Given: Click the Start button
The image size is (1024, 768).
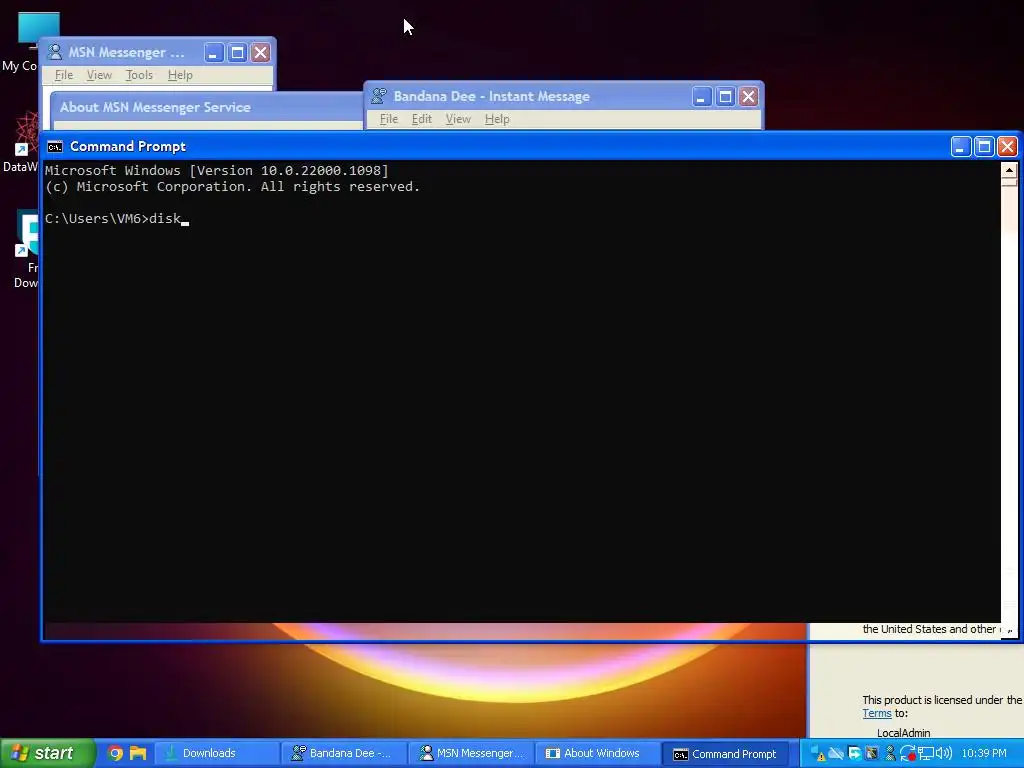Looking at the screenshot, I should 47,753.
